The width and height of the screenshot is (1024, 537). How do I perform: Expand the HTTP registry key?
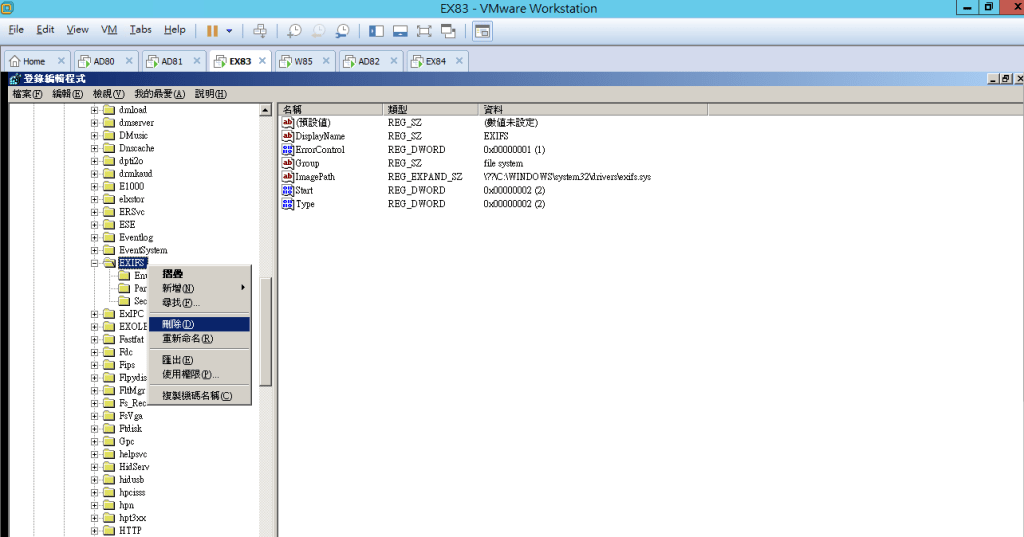click(95, 531)
